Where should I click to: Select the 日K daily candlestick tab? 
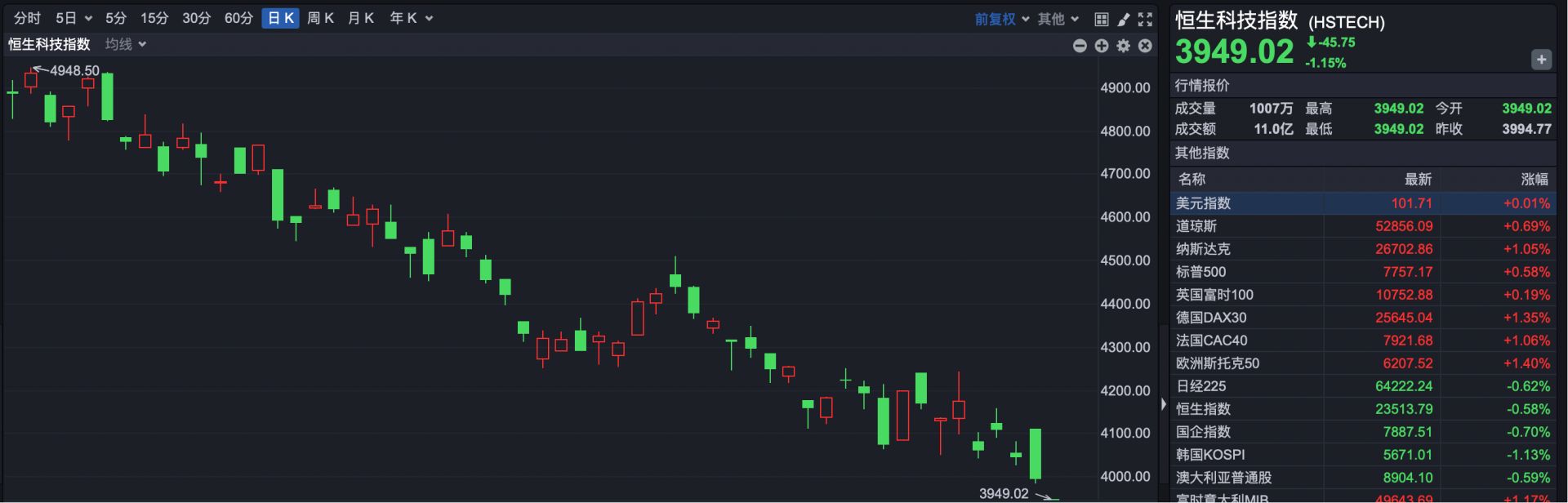pos(281,18)
